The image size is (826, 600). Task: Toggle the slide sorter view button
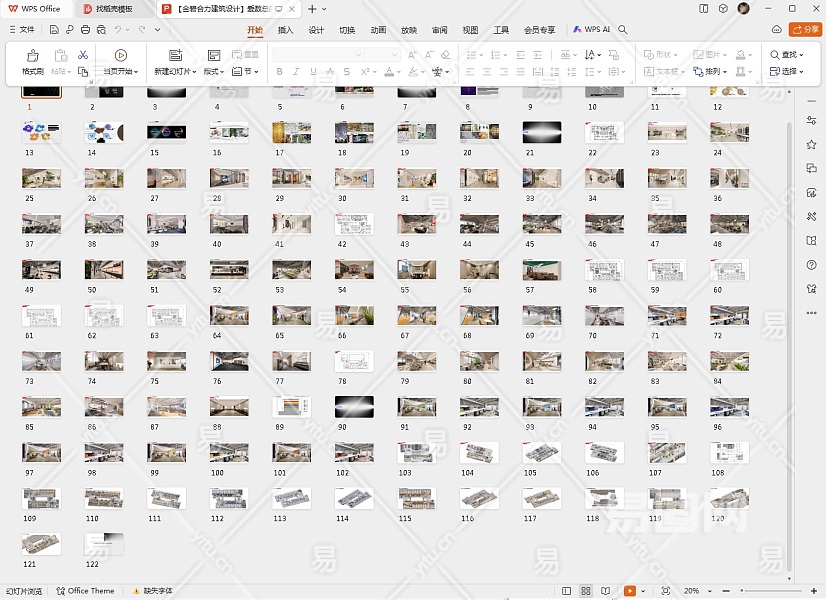click(586, 591)
